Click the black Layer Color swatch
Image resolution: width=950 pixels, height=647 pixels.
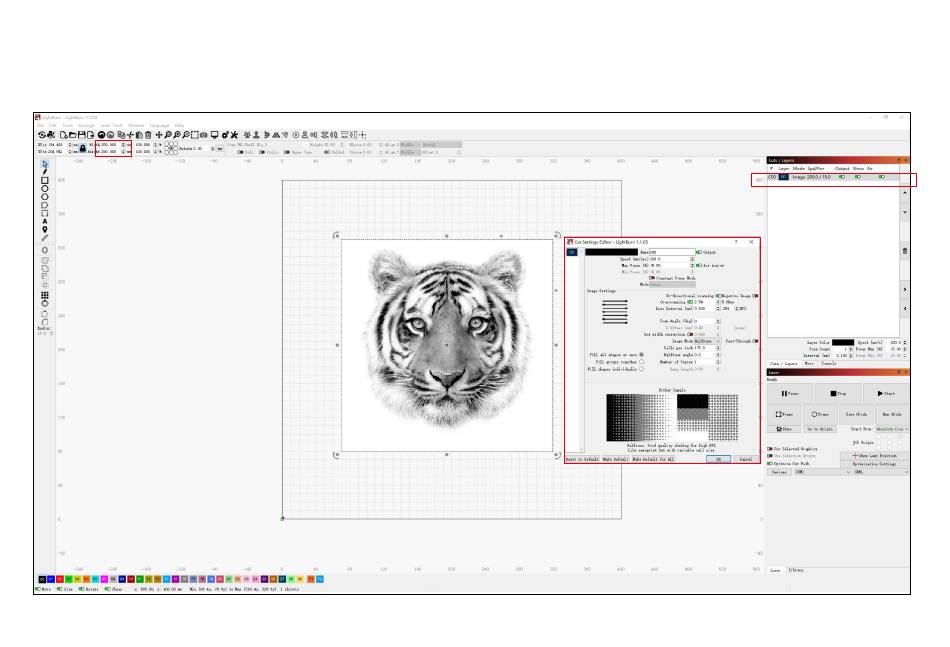pyautogui.click(x=843, y=342)
